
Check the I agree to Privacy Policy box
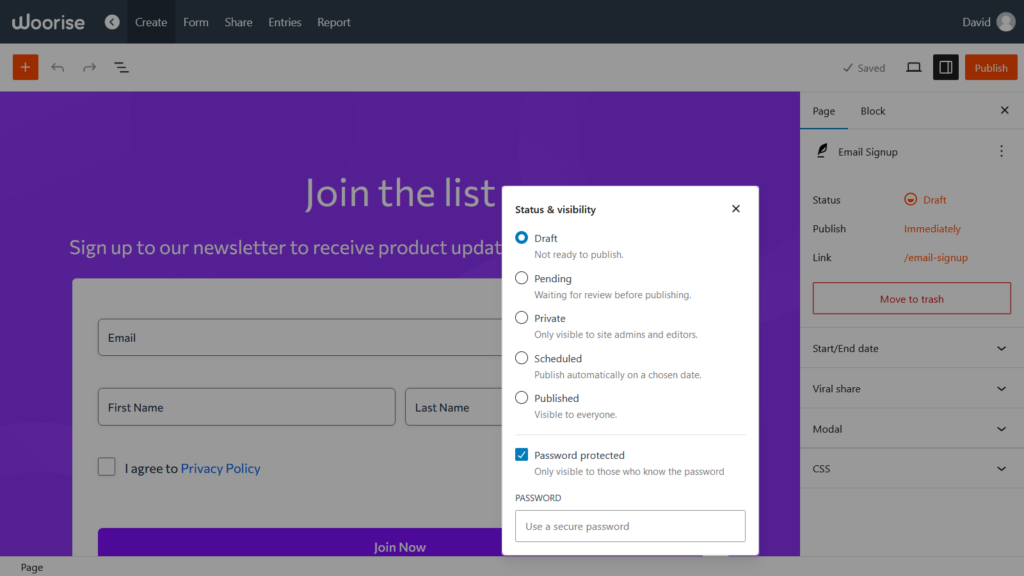[x=106, y=467]
